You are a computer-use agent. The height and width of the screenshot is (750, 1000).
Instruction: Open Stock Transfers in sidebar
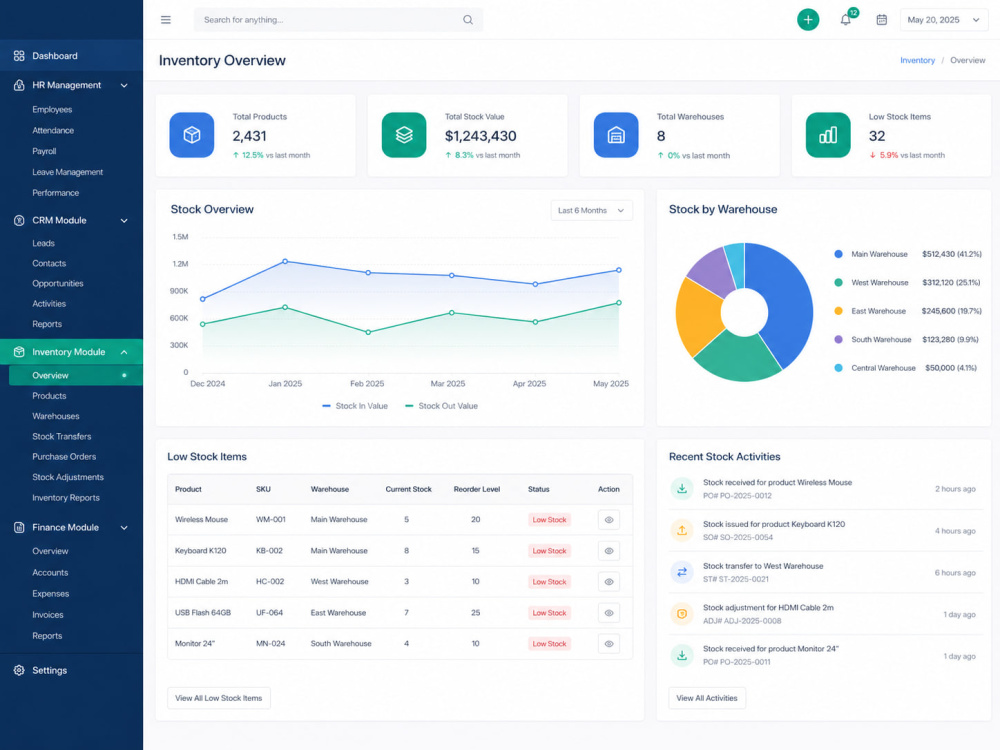click(62, 436)
